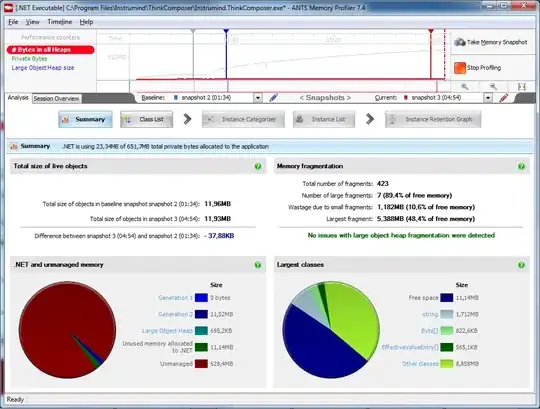Click the Summary bar chart icon in header
This screenshot has height=409, width=540.
(14, 146)
